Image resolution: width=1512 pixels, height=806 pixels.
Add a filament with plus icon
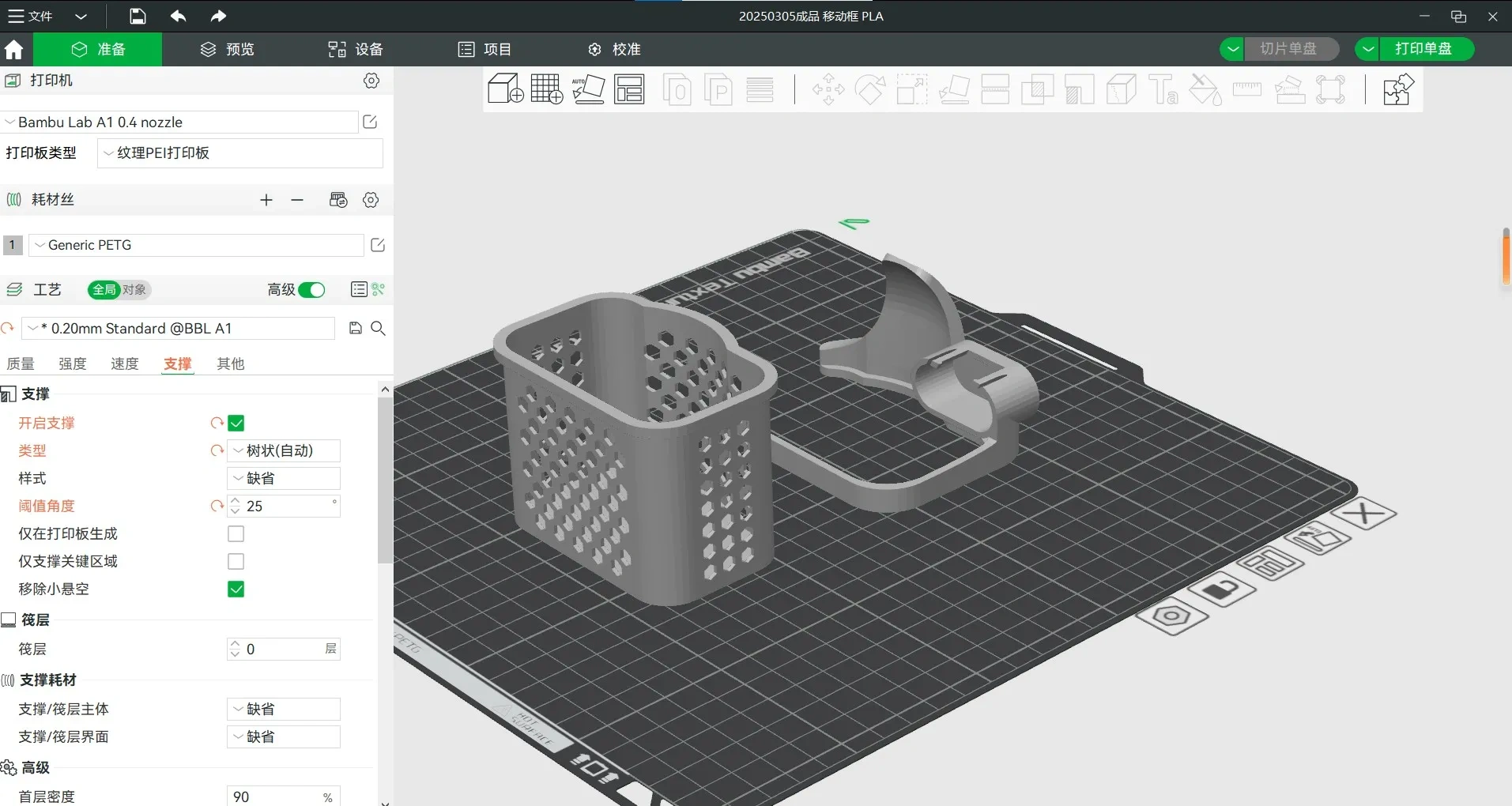coord(266,200)
